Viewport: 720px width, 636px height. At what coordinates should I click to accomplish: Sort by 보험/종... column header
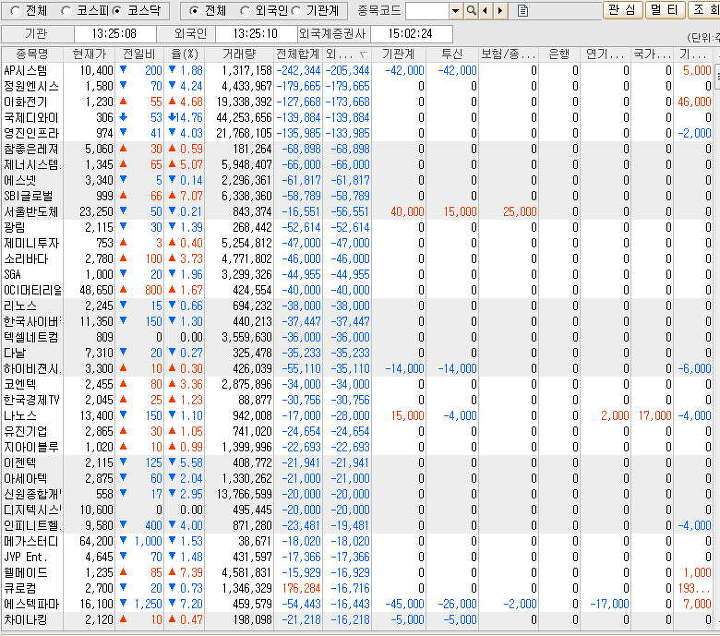pyautogui.click(x=508, y=54)
